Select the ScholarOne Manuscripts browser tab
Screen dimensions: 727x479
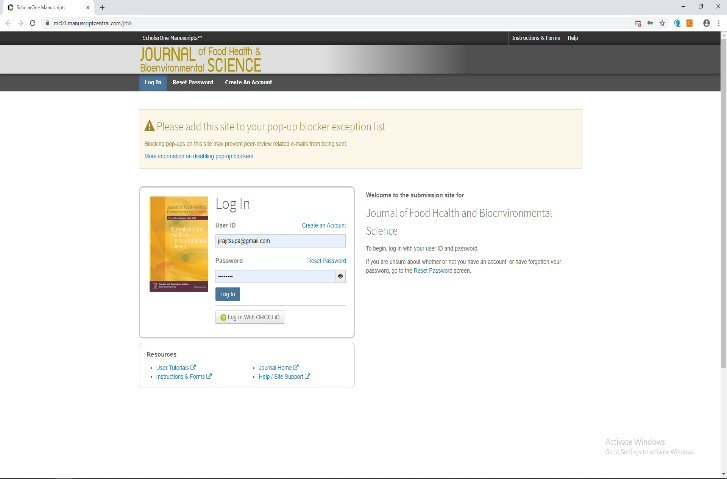click(46, 7)
